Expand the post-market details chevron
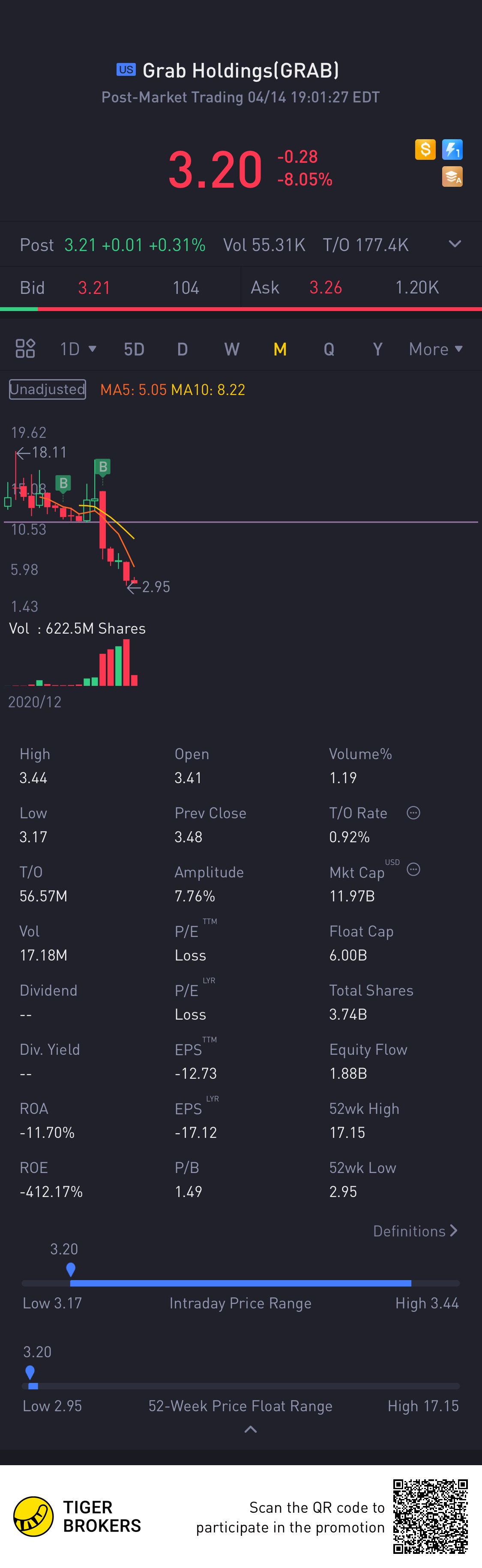This screenshot has width=482, height=1568. click(x=455, y=244)
